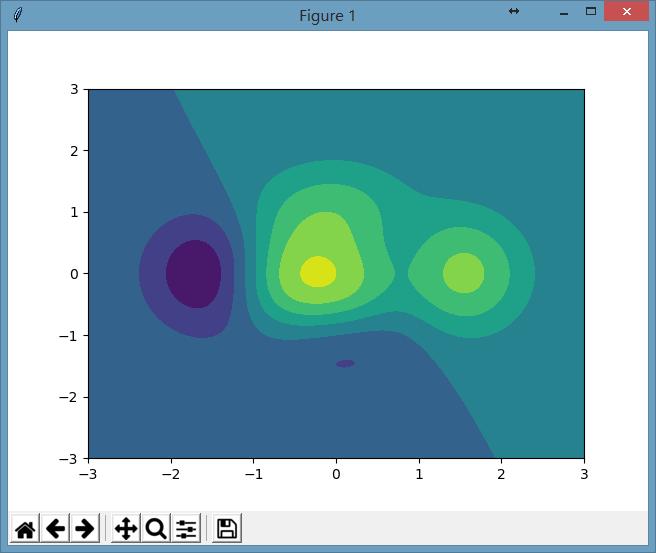
Task: Save the figure with floppy disk icon
Action: point(227,528)
